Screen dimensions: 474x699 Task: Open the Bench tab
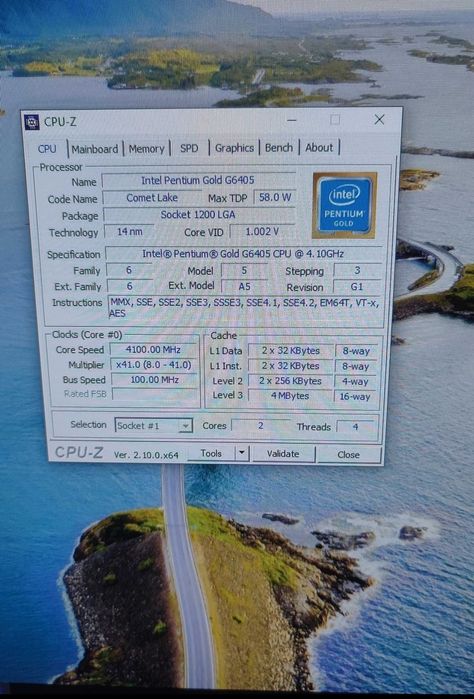pos(279,147)
